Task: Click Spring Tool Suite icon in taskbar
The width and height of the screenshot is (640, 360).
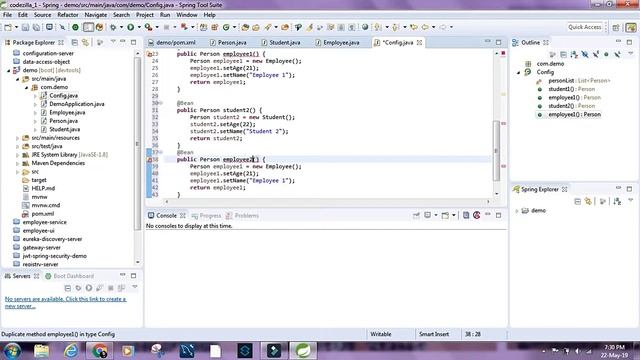Action: (303, 351)
